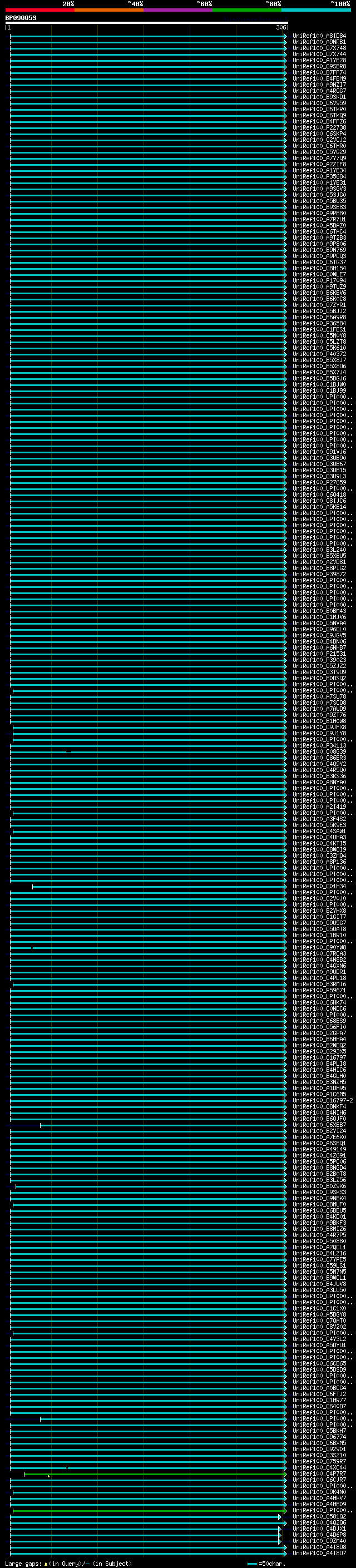Select label UniRef100_Q2VCJ2

(319, 140)
